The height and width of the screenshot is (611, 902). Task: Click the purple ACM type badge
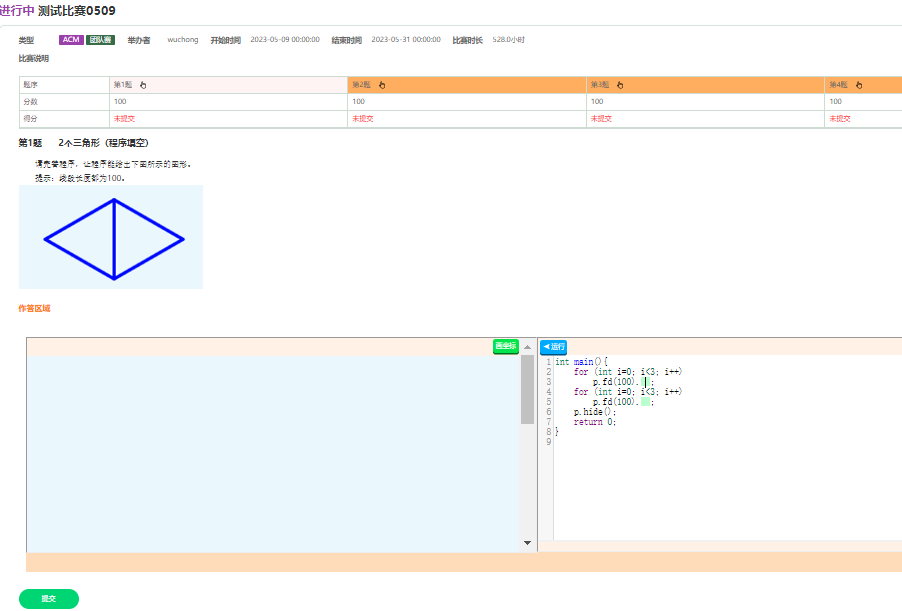pos(71,40)
